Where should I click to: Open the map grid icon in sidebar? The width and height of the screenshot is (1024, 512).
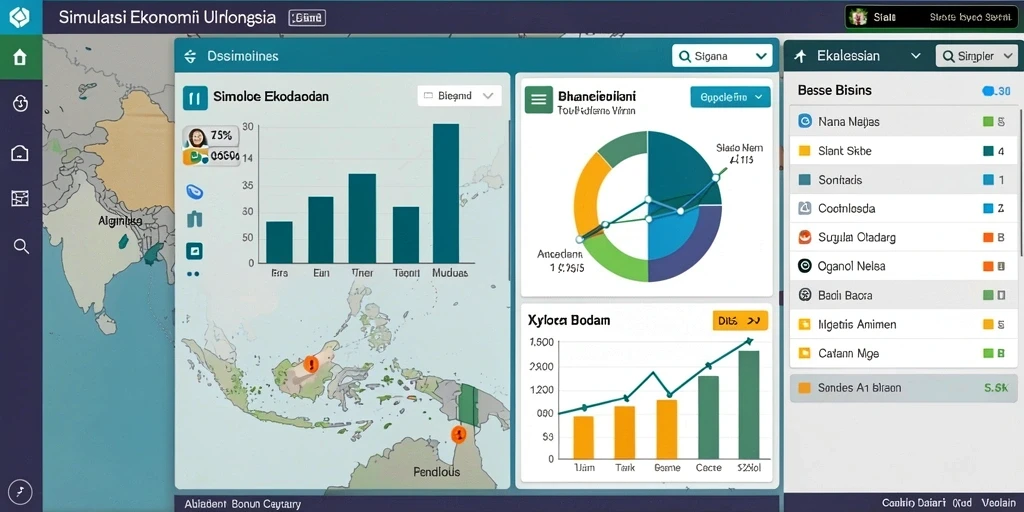20,199
